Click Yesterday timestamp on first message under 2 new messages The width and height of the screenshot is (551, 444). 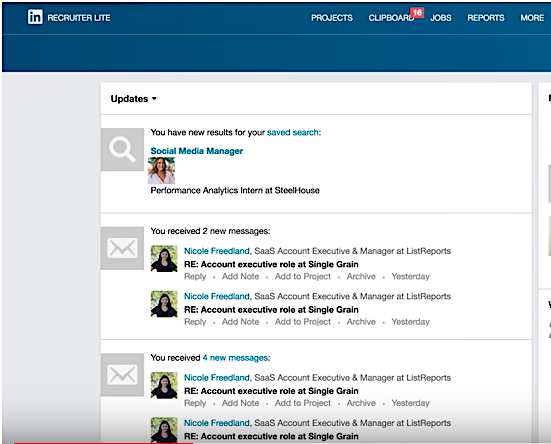pyautogui.click(x=410, y=277)
